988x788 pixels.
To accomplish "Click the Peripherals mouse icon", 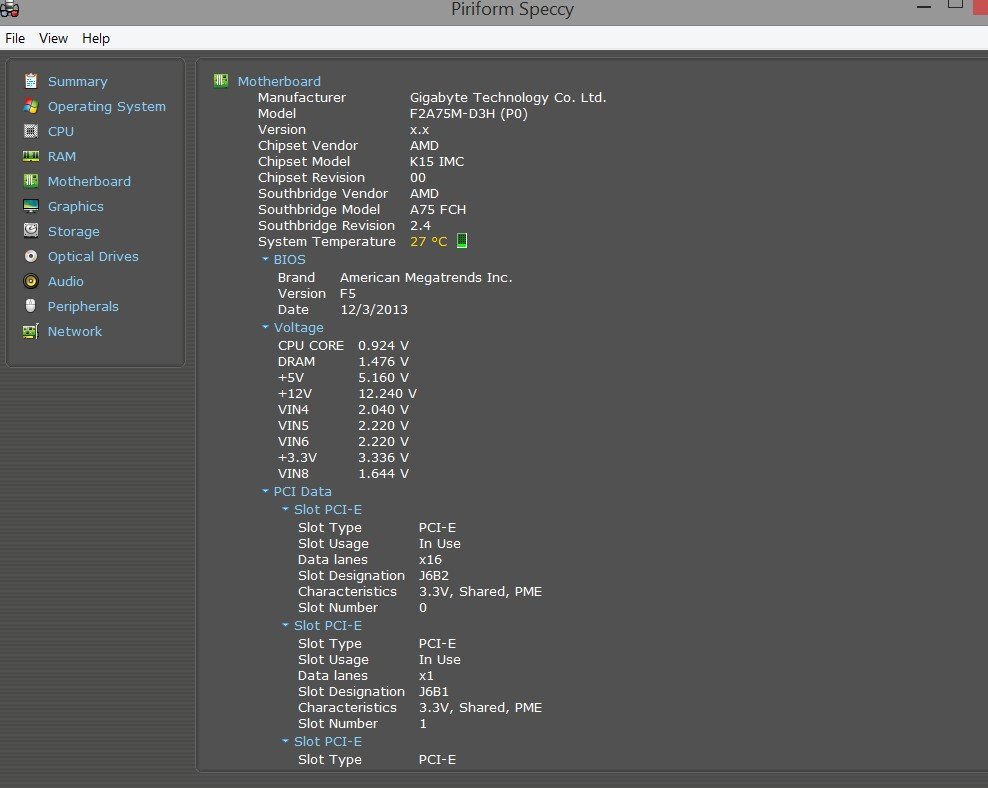I will [x=31, y=306].
